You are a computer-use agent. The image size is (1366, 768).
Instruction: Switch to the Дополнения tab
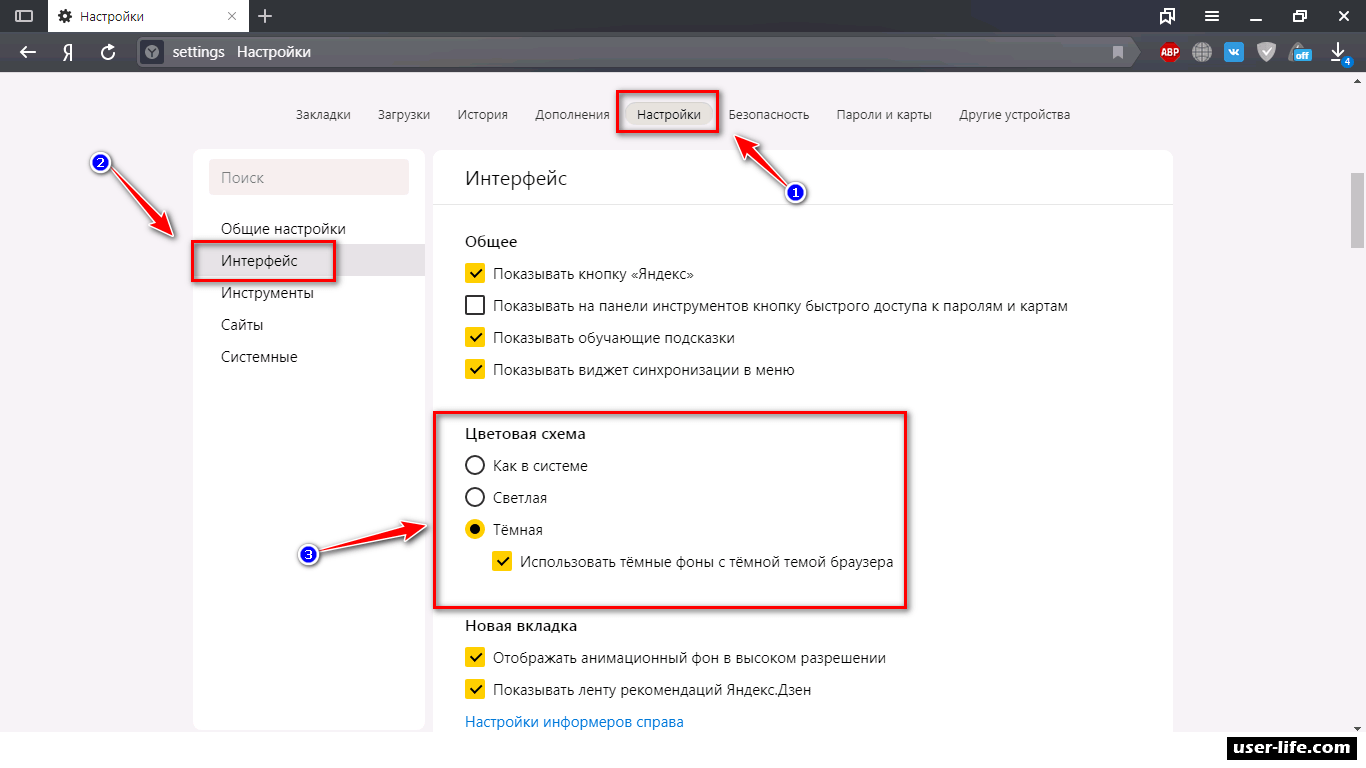572,114
